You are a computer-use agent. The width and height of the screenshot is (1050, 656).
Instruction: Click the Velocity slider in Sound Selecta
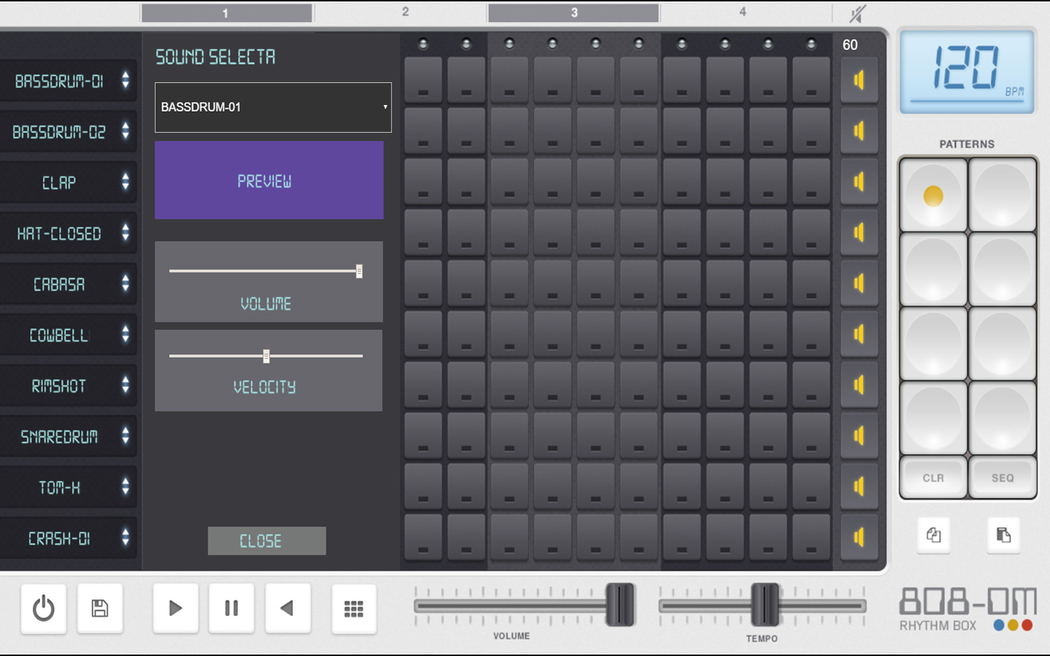pos(266,356)
